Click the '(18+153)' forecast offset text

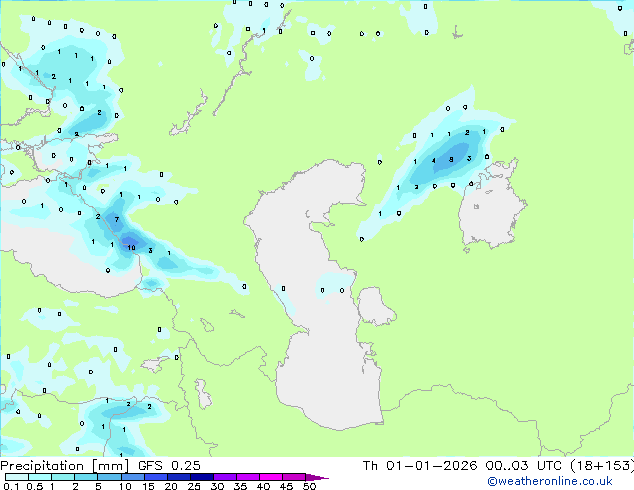click(x=602, y=466)
